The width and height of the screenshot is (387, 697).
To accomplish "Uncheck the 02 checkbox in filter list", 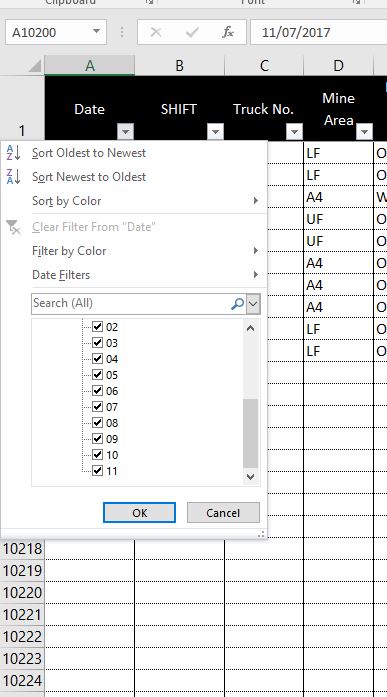I will coord(97,327).
